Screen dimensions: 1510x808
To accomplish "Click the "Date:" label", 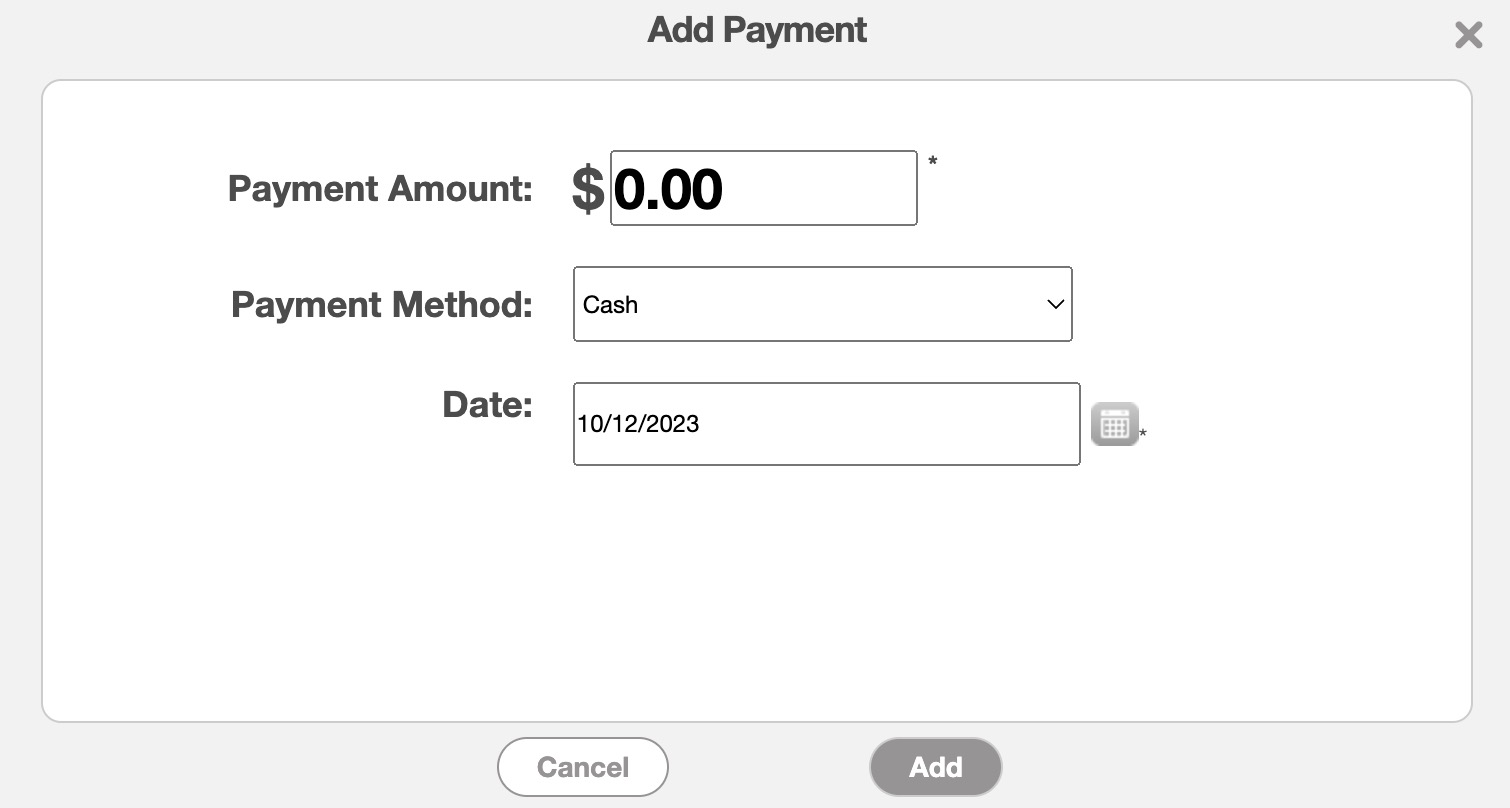I will (487, 405).
